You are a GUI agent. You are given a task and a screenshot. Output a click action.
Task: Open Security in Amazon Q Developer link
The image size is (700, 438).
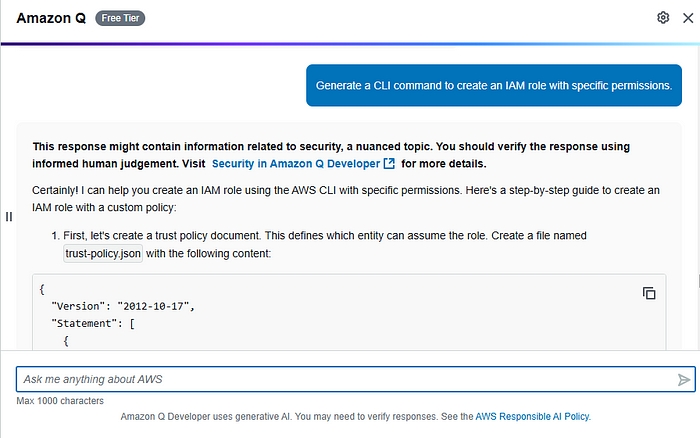[295, 163]
